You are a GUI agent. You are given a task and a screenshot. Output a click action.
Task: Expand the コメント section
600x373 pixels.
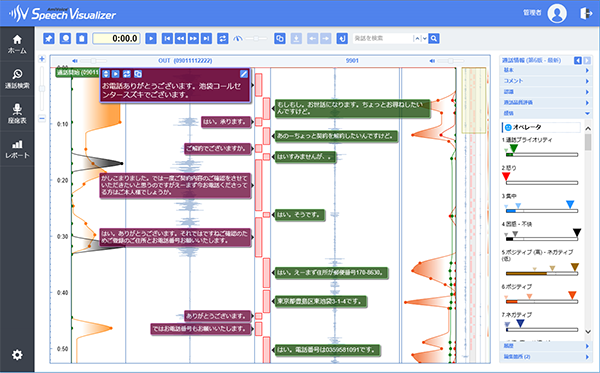[546, 81]
